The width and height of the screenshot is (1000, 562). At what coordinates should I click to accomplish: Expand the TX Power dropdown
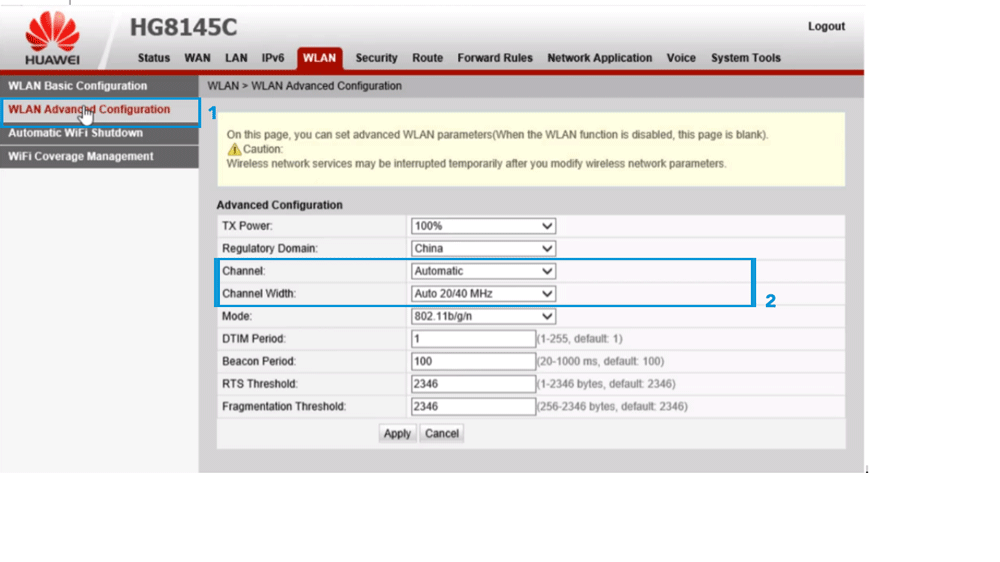click(x=483, y=226)
